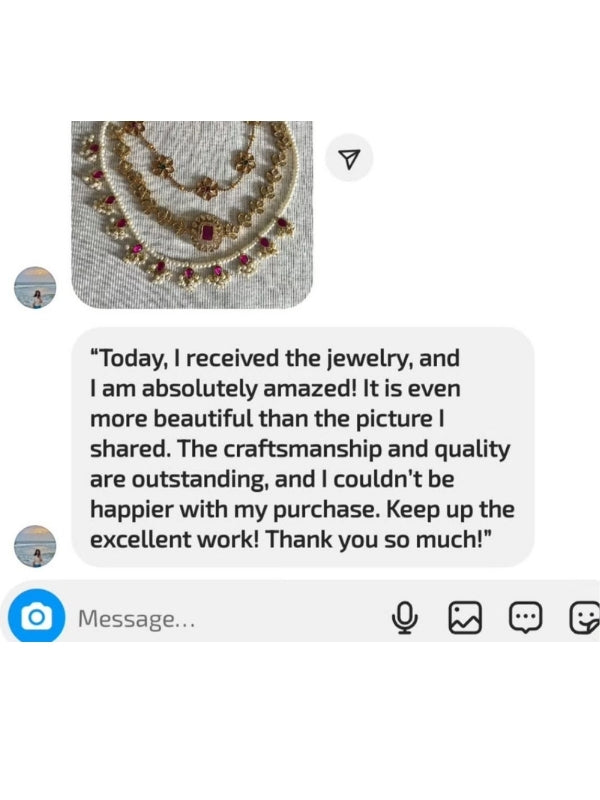Screen dimensions: 600x800
Task: Open the necklace photo attachment
Action: [192, 214]
